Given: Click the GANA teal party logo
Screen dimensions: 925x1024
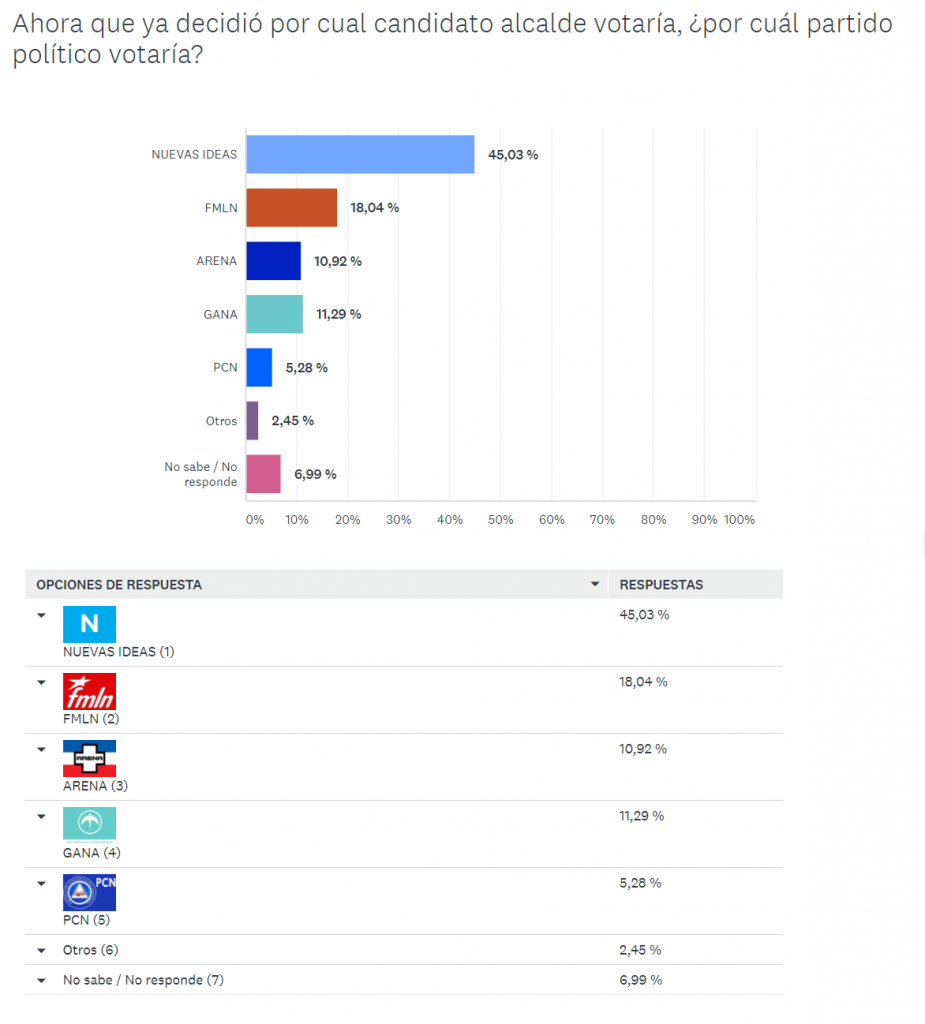Looking at the screenshot, I should (89, 824).
